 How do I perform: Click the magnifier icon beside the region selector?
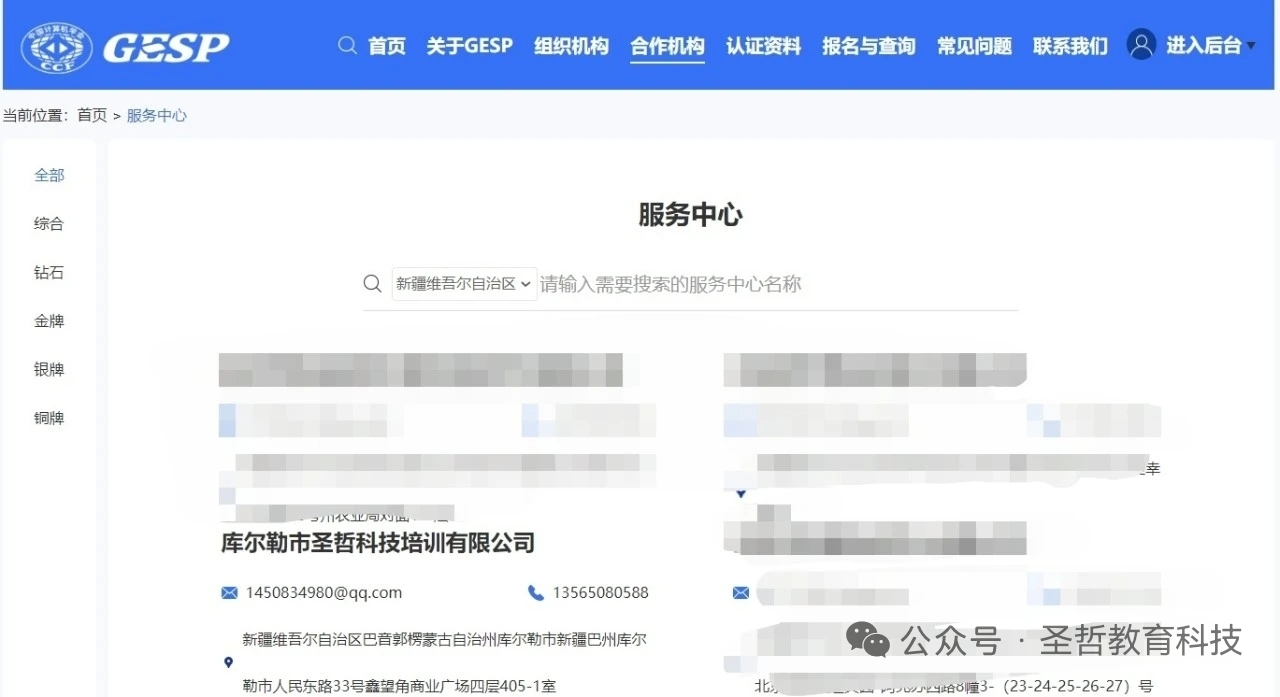click(372, 284)
